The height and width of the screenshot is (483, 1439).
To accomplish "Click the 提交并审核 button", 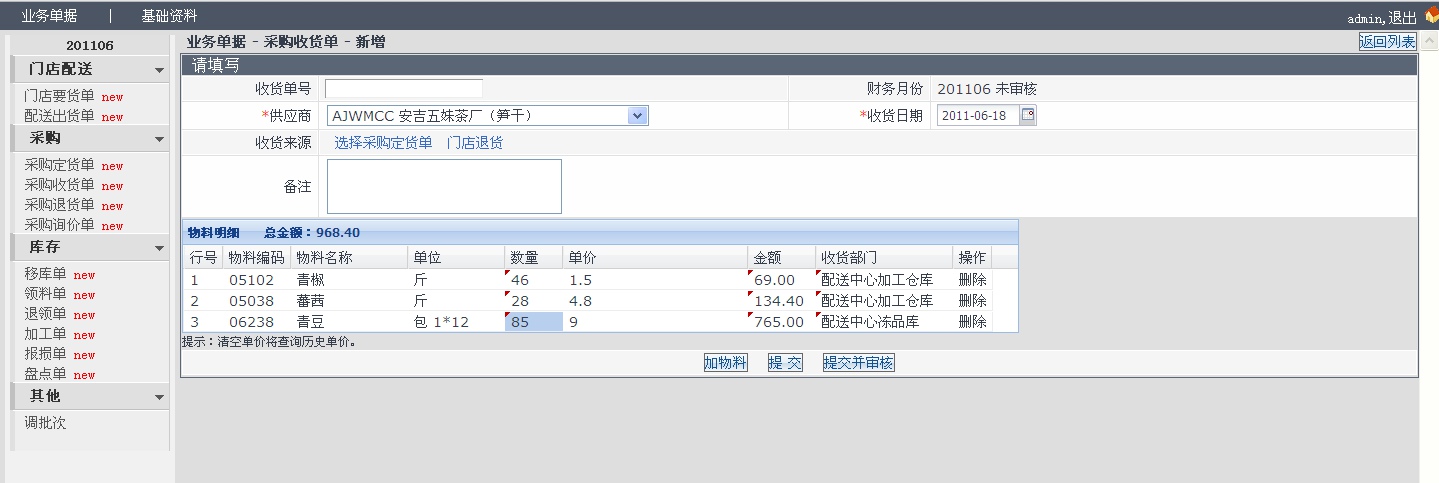I will click(858, 363).
